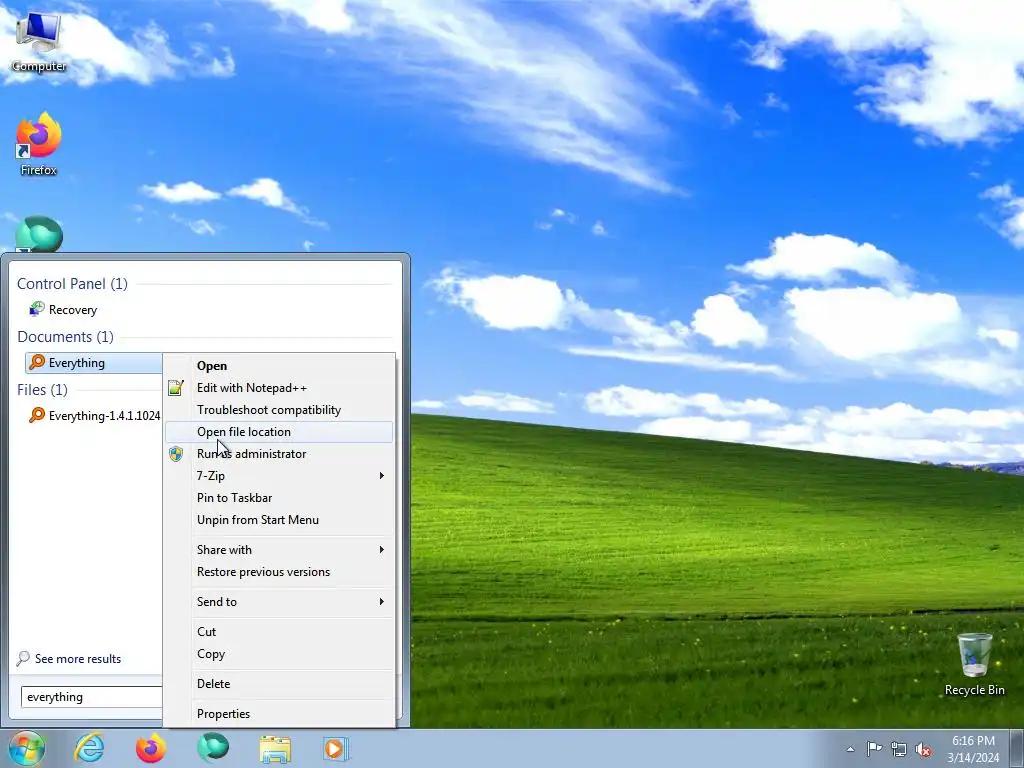Image resolution: width=1024 pixels, height=768 pixels.
Task: Click the Windows Start orb
Action: (x=27, y=748)
